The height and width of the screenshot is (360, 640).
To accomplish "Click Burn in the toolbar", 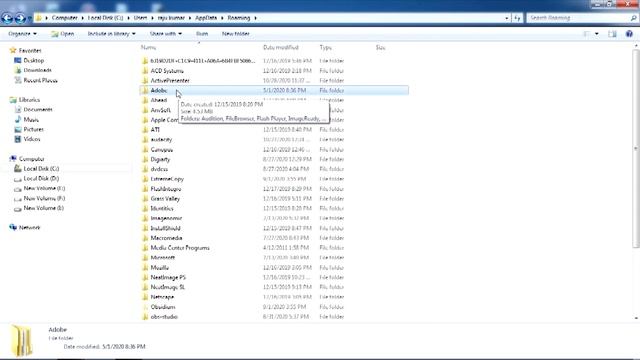I will click(x=202, y=33).
